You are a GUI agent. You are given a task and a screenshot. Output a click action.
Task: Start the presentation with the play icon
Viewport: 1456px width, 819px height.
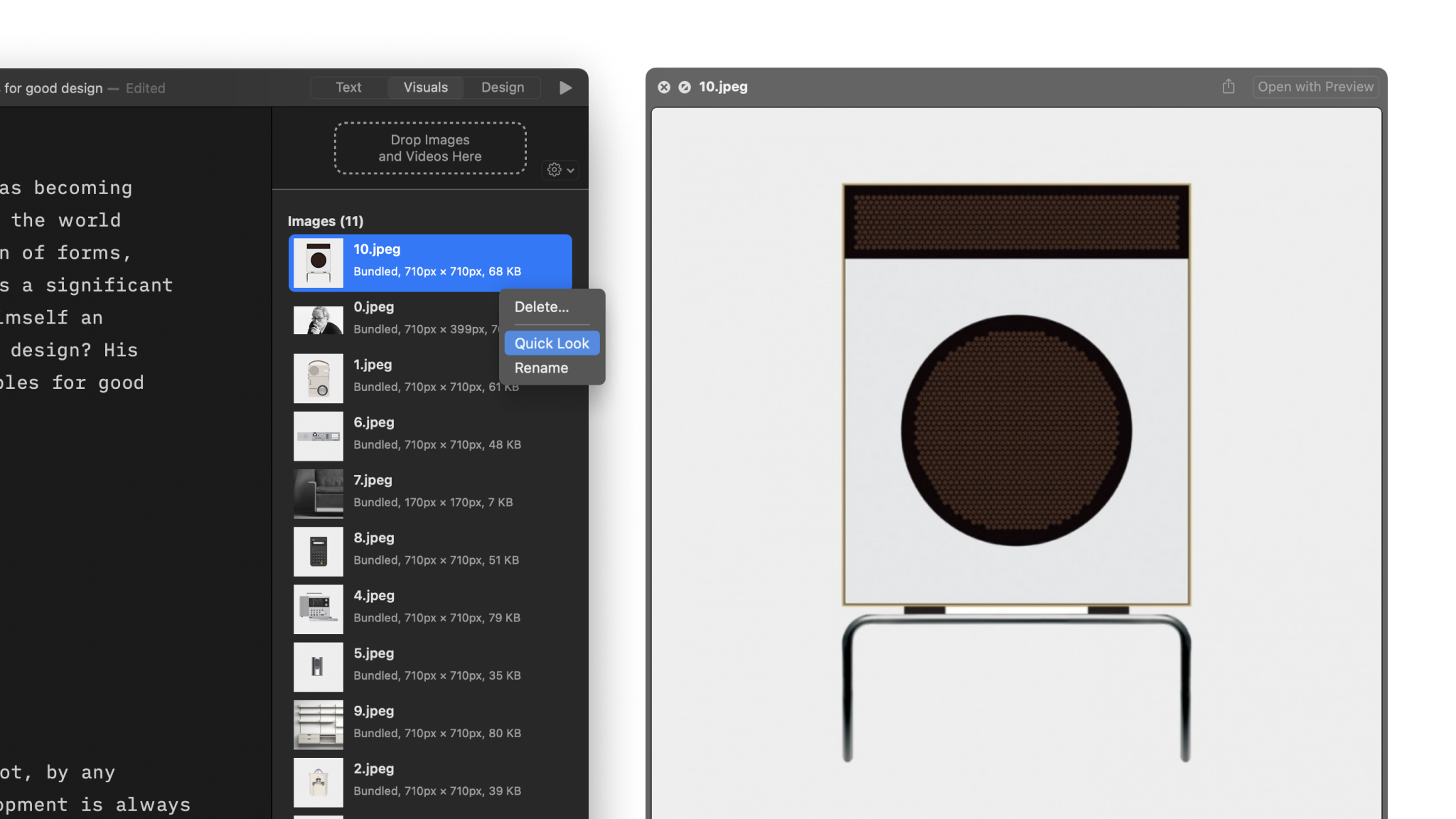pos(566,87)
